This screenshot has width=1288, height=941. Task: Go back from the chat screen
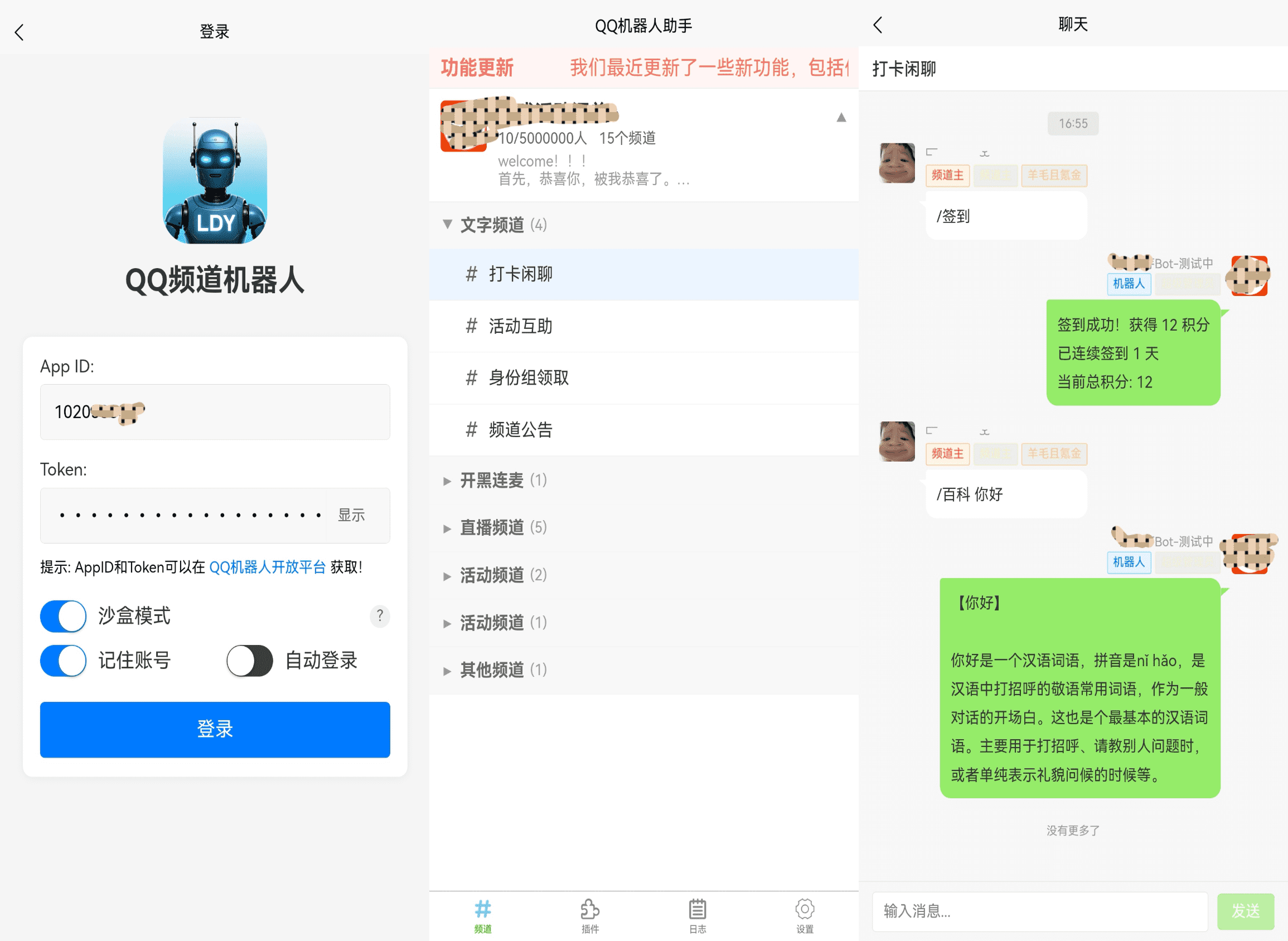878,25
